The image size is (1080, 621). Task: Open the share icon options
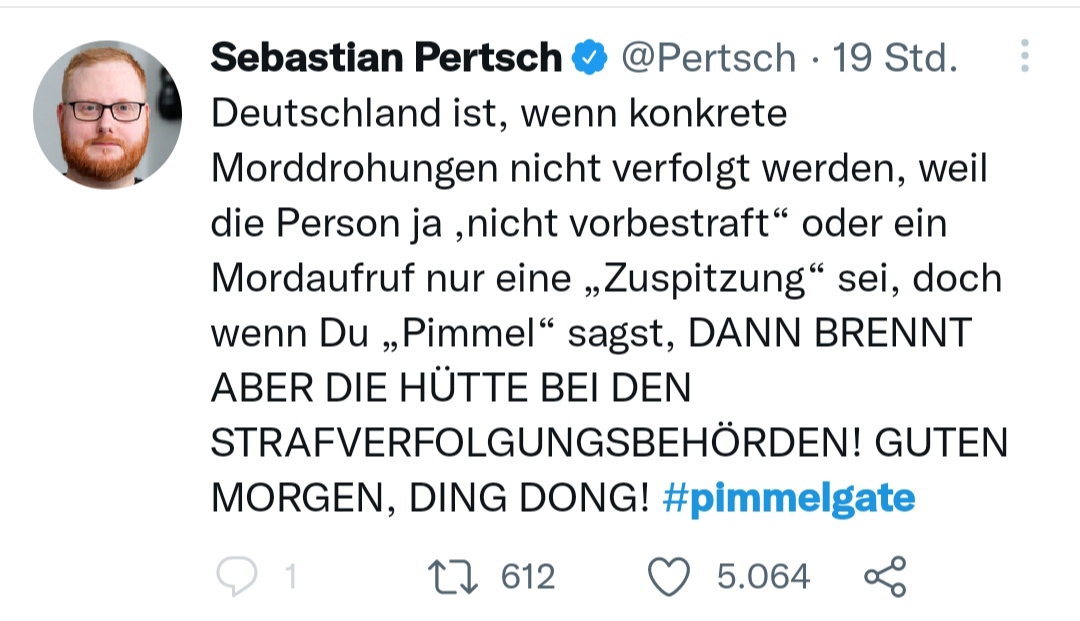tap(884, 577)
